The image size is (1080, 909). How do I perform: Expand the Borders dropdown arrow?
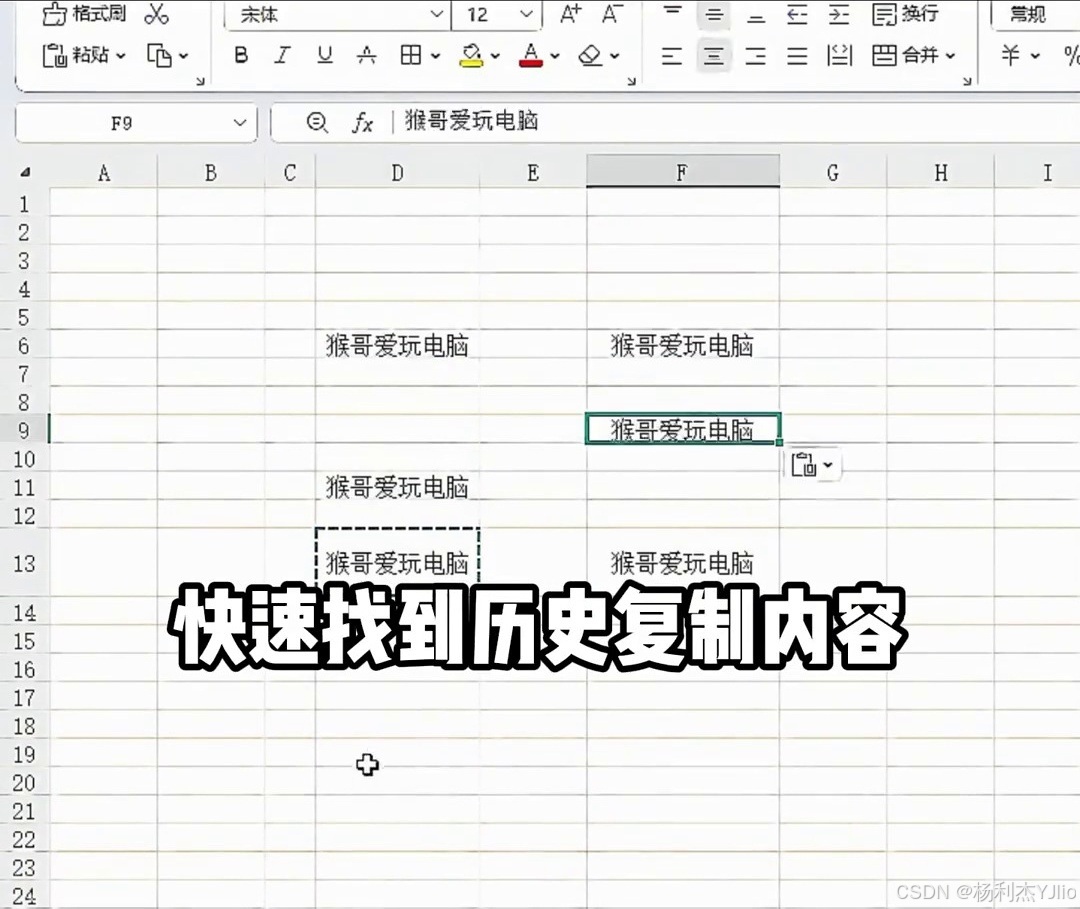[435, 56]
